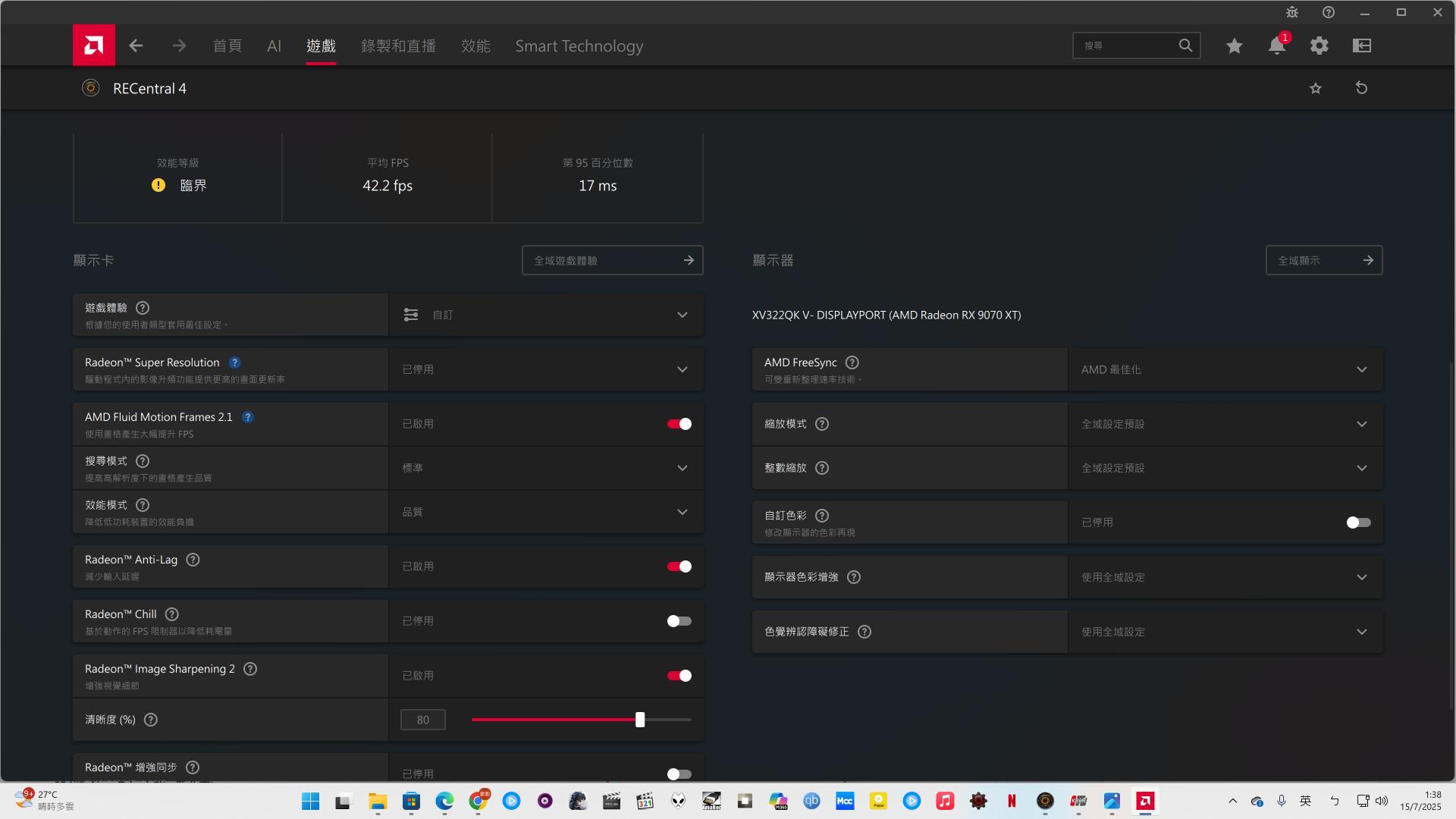Click the back arrow navigation icon
The image size is (1456, 819).
(136, 45)
